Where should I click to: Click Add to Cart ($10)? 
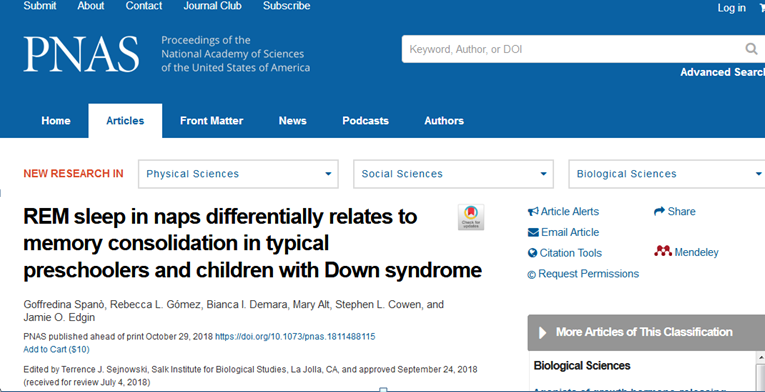(56, 350)
